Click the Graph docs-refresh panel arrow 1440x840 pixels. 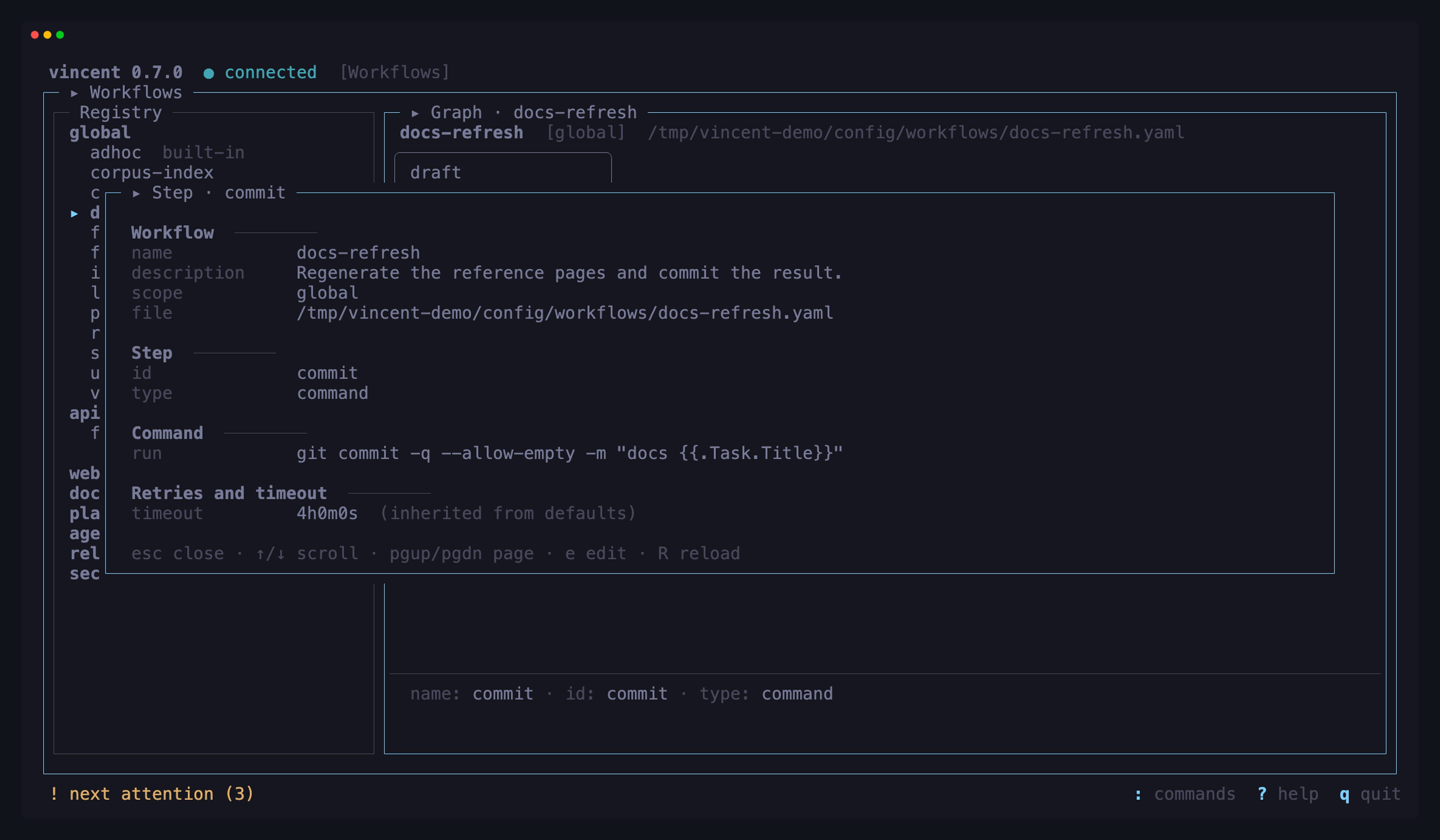coord(415,113)
